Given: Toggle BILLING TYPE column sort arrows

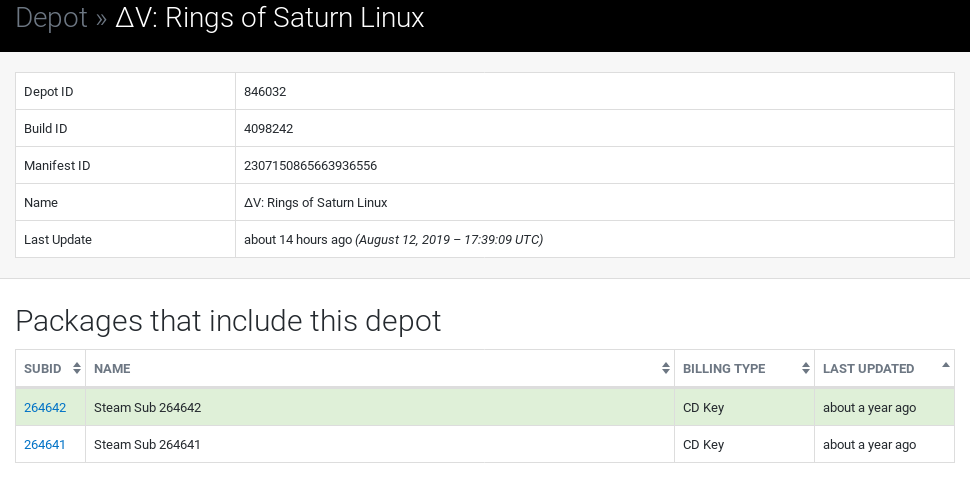Looking at the screenshot, I should tap(805, 368).
